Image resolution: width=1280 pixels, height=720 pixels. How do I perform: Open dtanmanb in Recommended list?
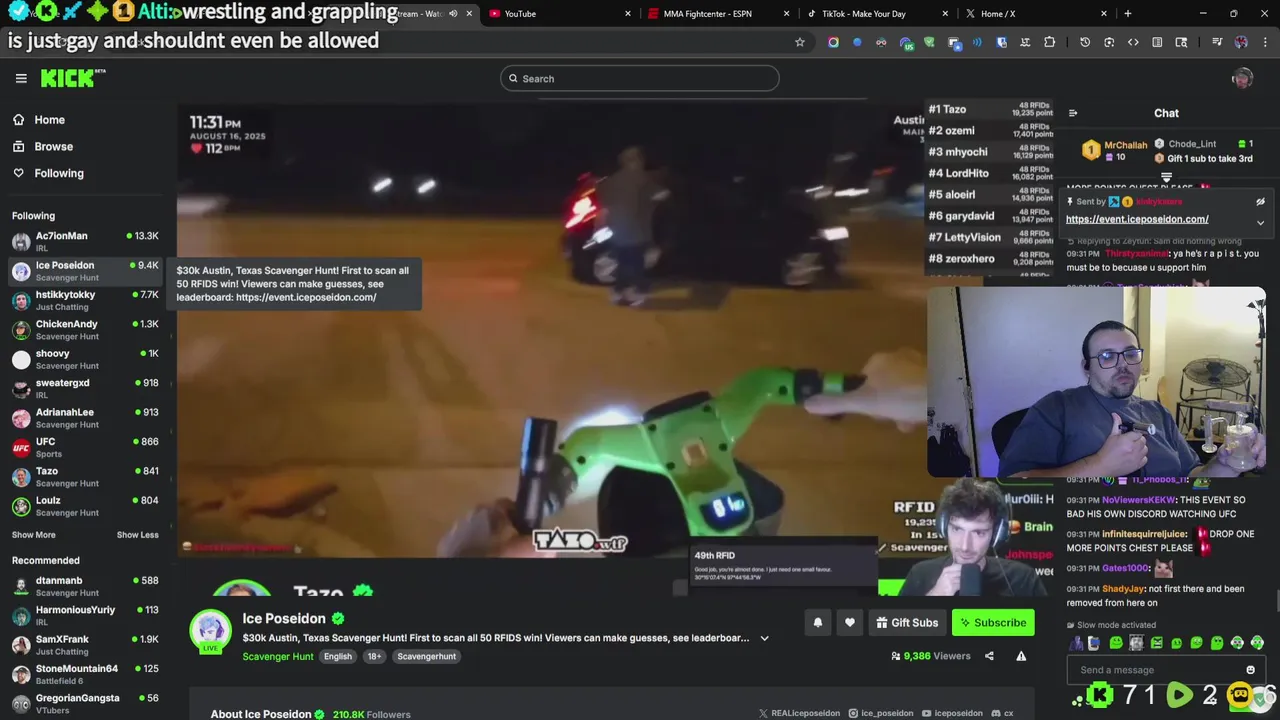85,586
